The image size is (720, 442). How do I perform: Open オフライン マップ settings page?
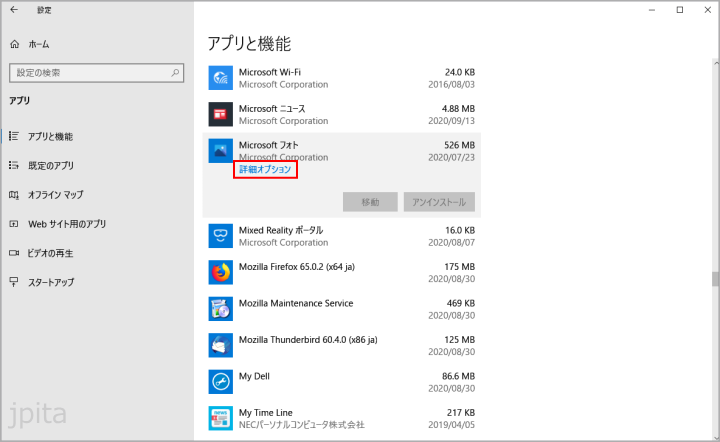(55, 194)
